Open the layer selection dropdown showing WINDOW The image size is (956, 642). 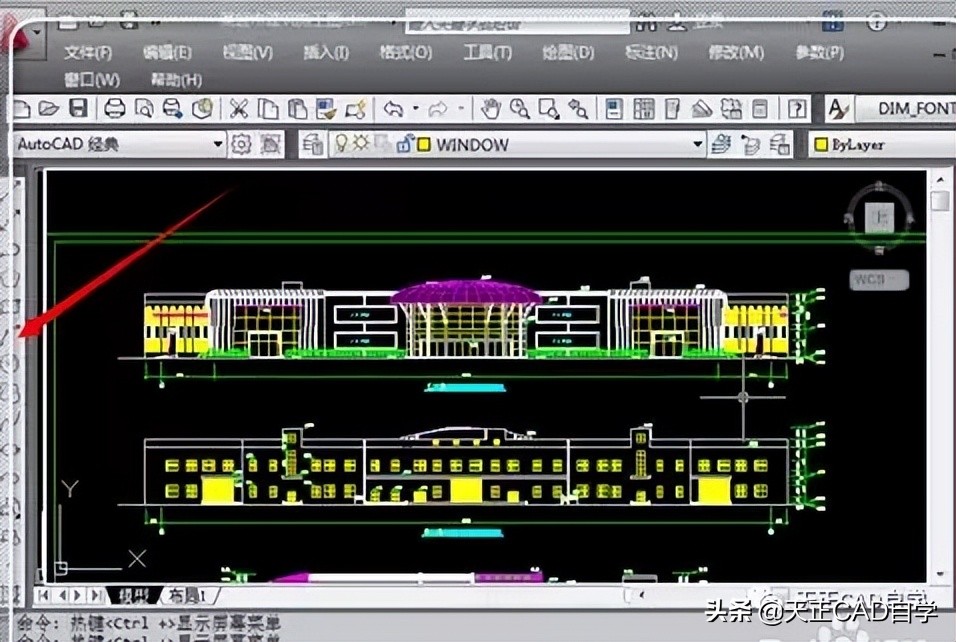point(698,143)
